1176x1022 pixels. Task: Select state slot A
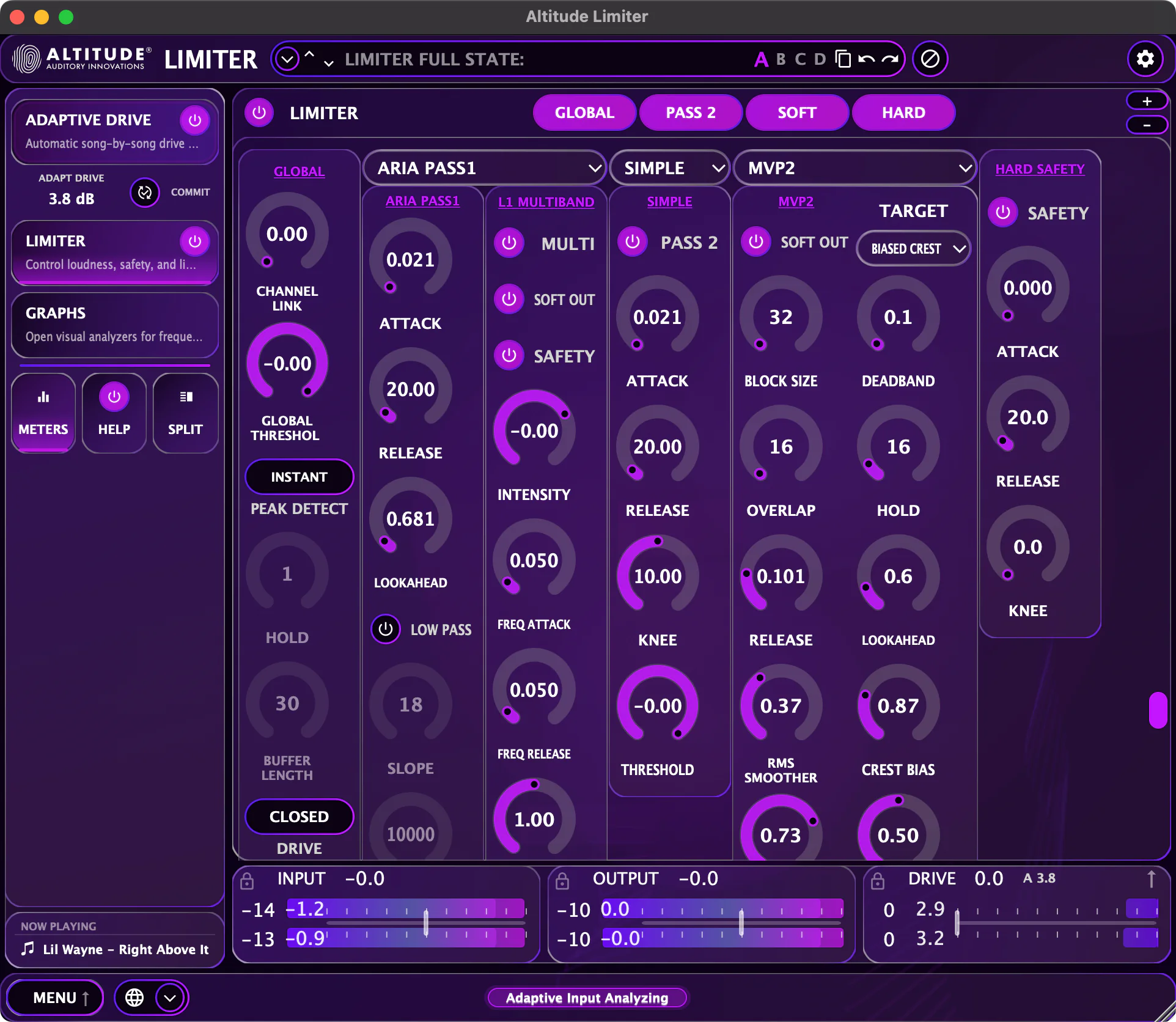click(x=761, y=59)
